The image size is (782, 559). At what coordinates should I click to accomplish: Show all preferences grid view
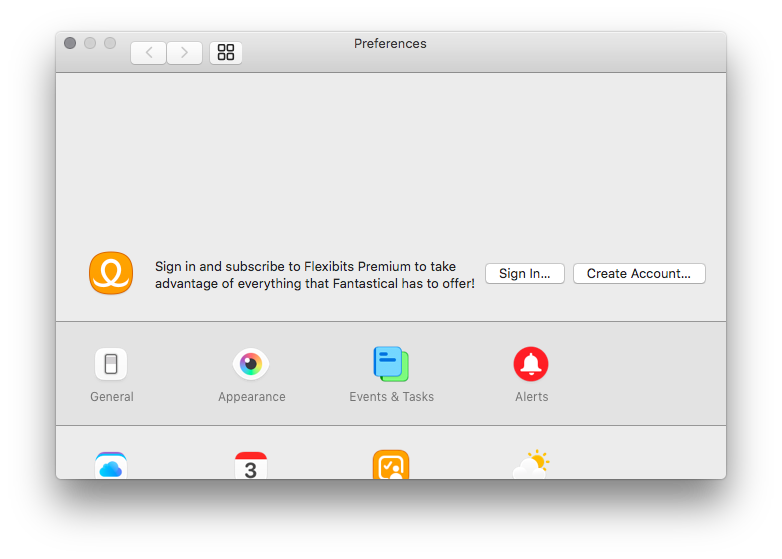coord(226,52)
